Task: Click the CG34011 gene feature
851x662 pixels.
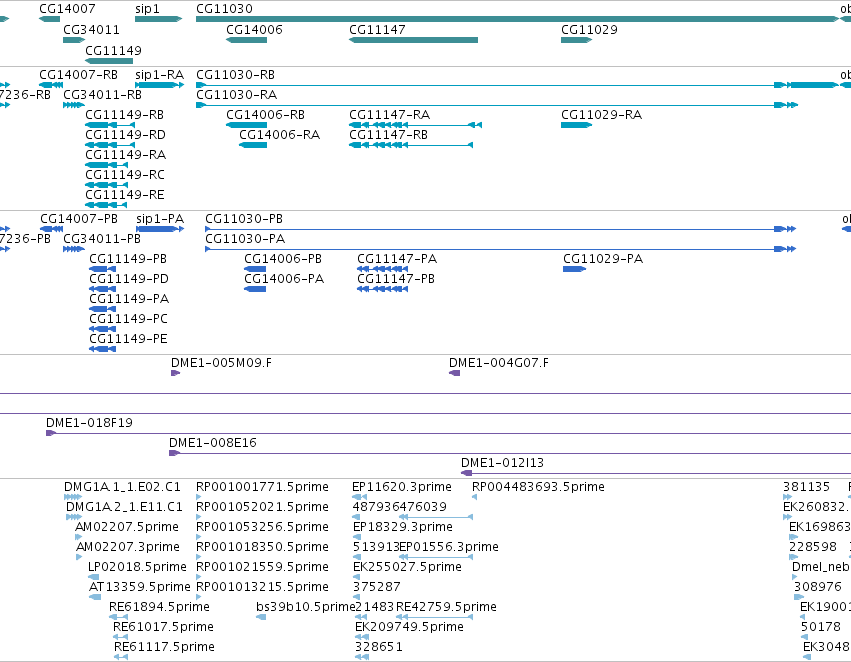Action: click(74, 40)
